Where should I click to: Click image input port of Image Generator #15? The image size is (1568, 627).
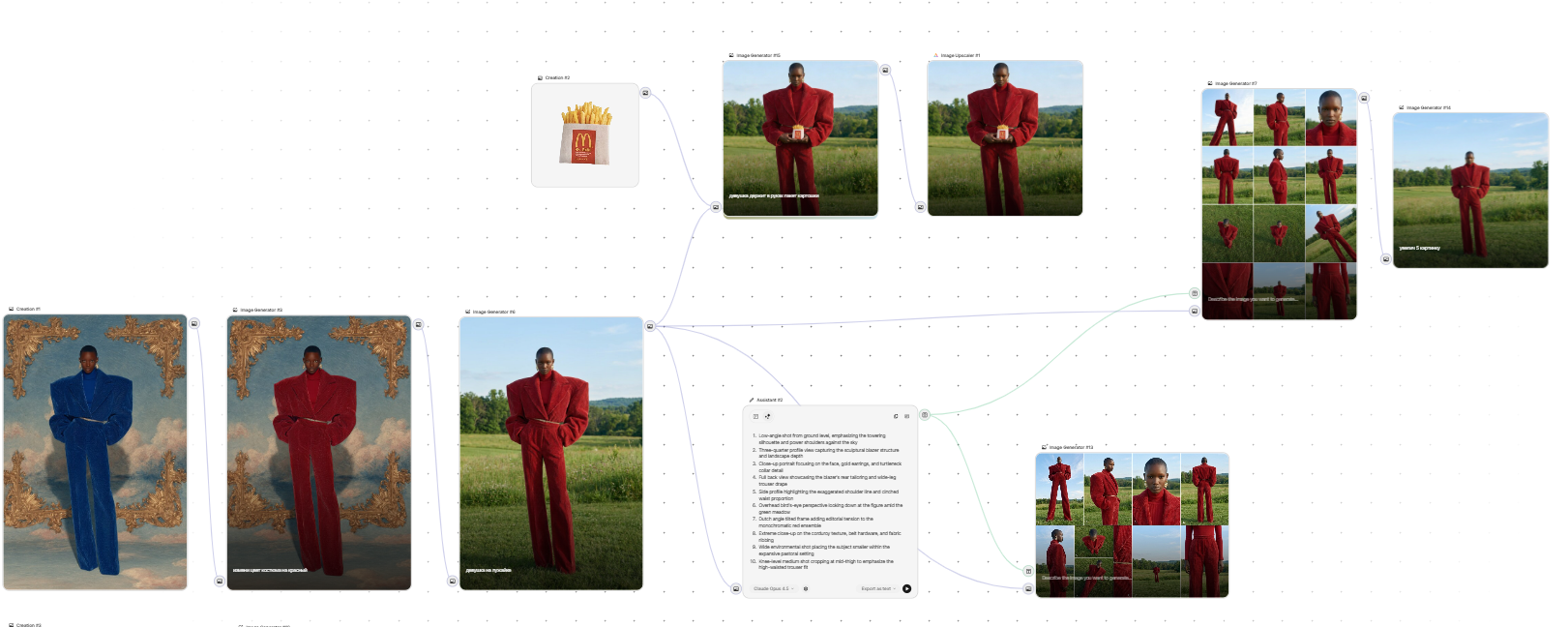716,207
